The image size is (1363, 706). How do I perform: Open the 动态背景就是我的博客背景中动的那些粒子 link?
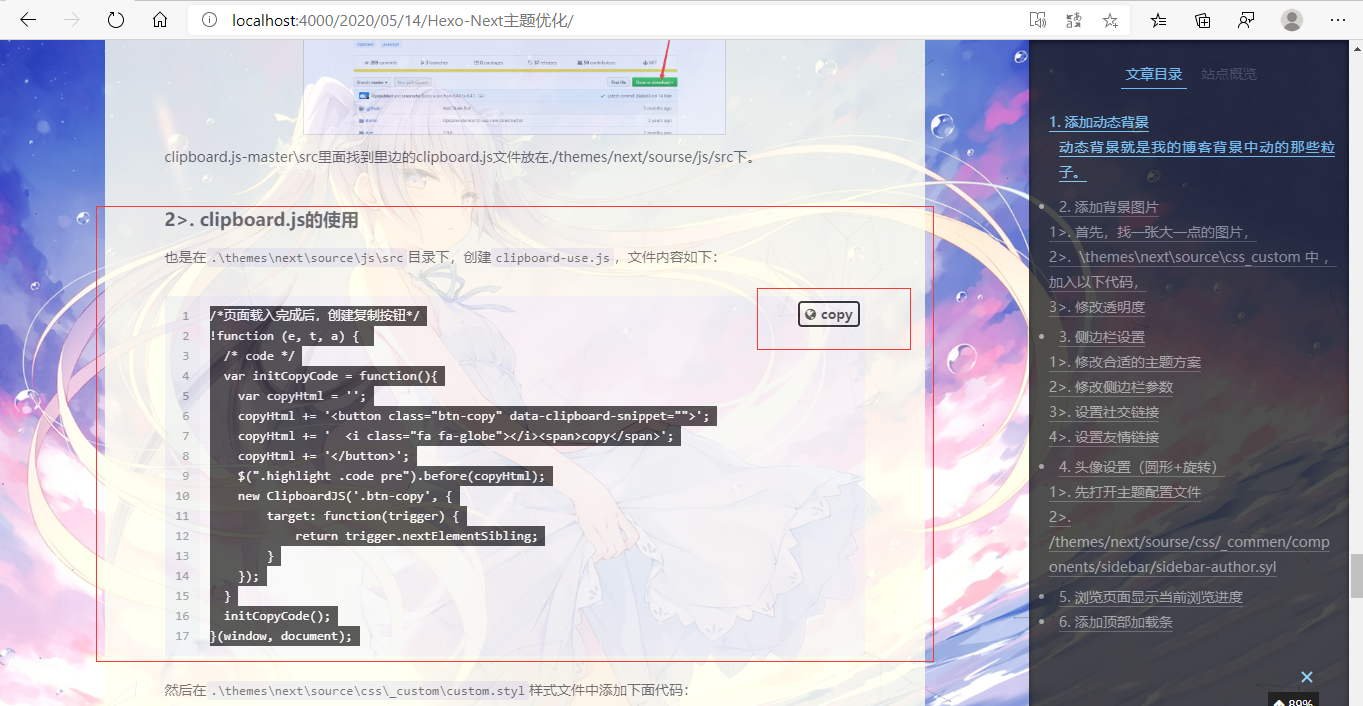point(1197,160)
